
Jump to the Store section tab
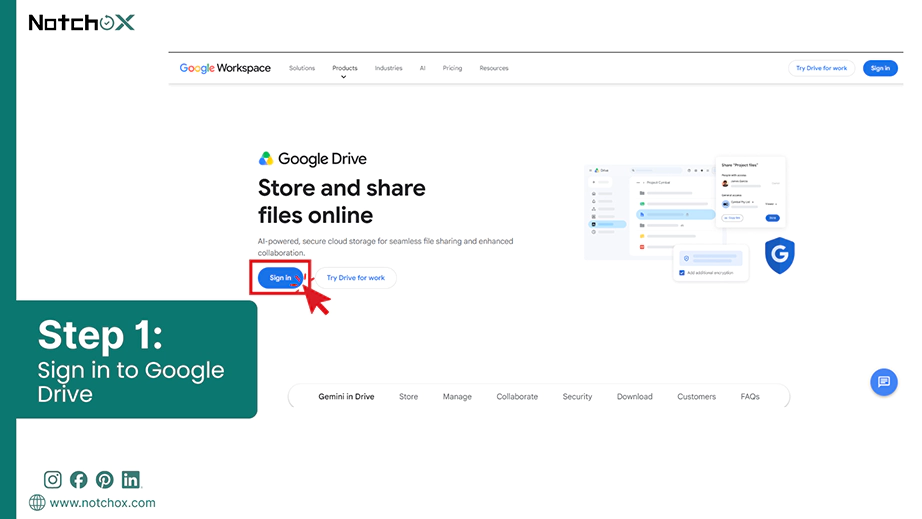409,397
